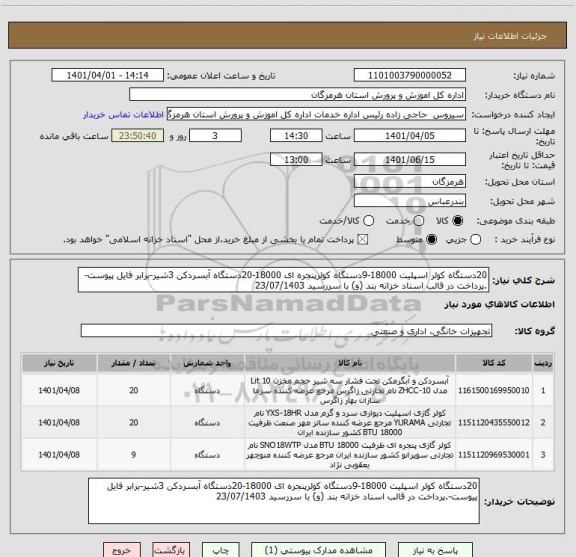The image size is (576, 557).
Task: Click the remaining time countdown 23:50:40
Action: (x=138, y=136)
